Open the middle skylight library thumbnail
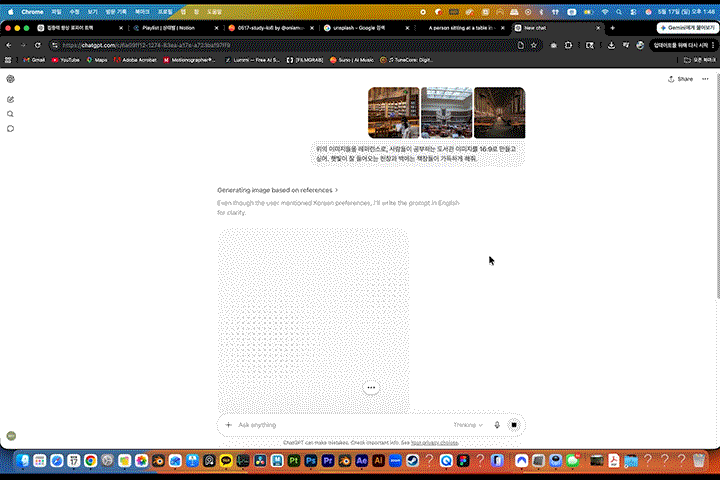The image size is (720, 480). point(447,113)
